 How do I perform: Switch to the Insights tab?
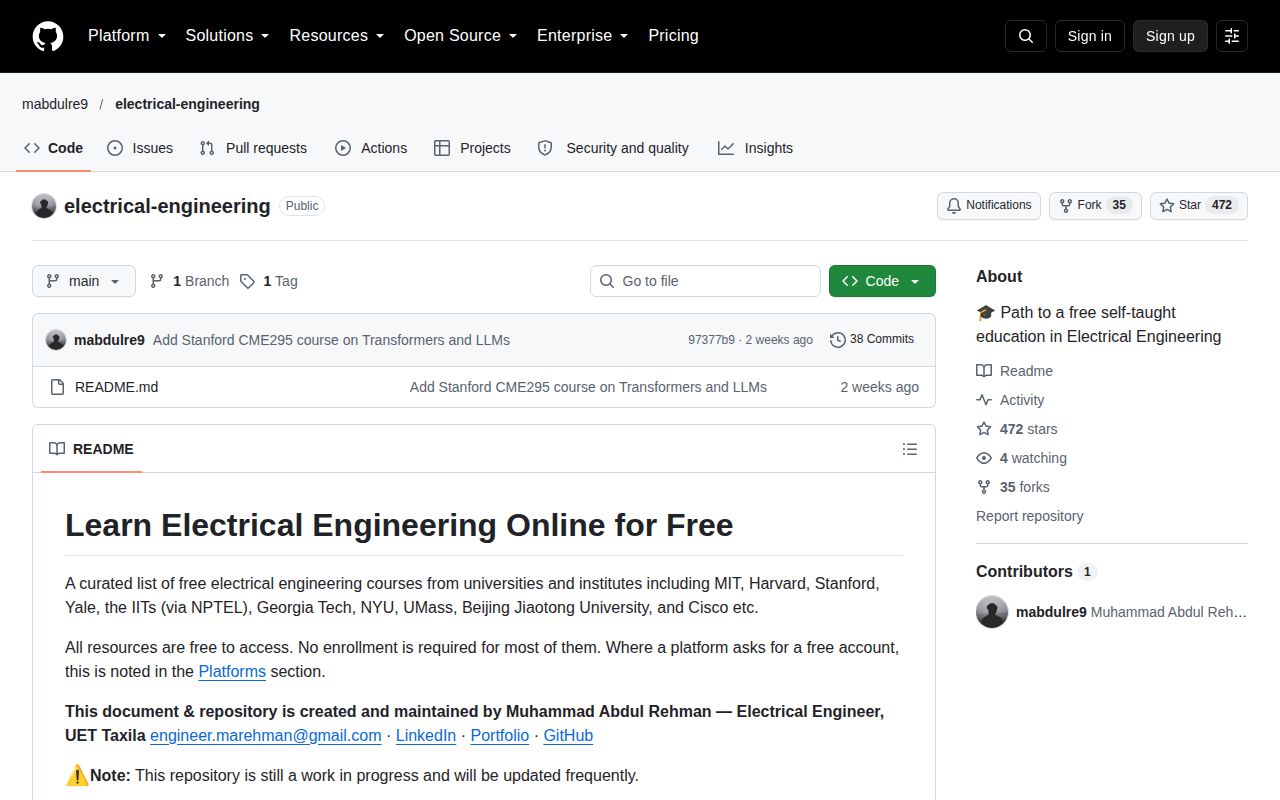(x=755, y=148)
